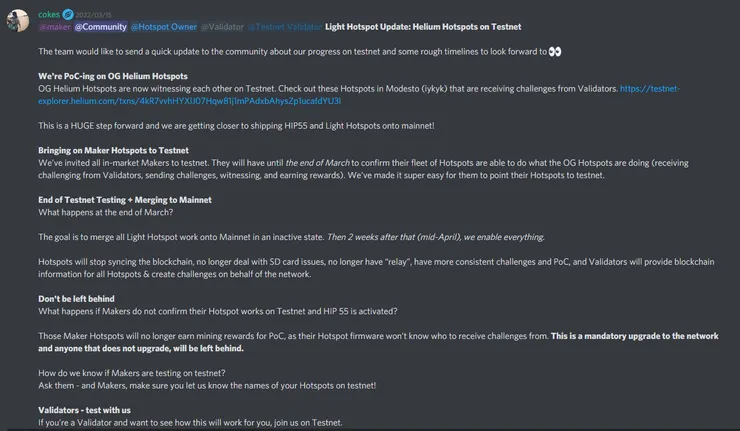
Task: Open the cokes username profile
Action: 50,15
